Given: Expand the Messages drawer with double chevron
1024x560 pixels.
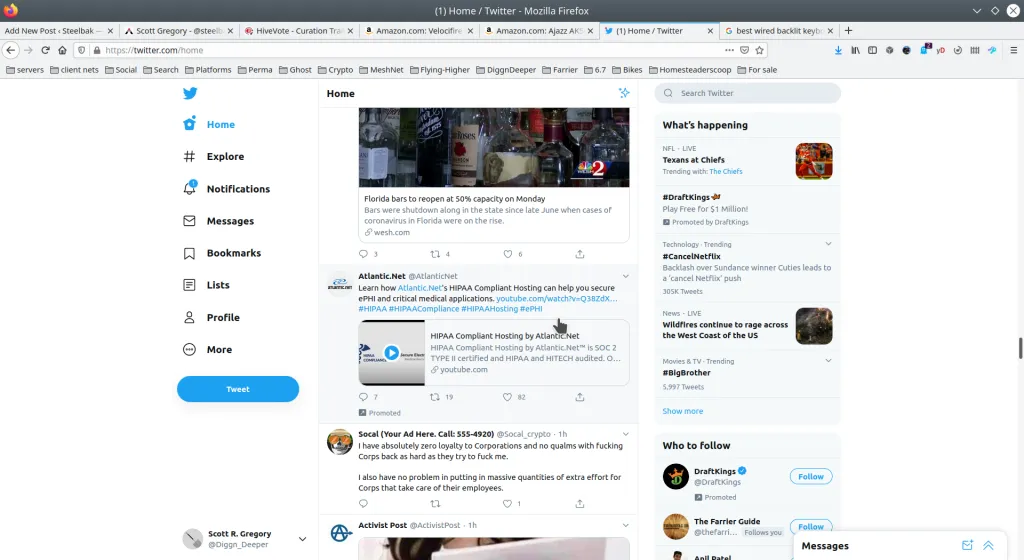Looking at the screenshot, I should 988,546.
